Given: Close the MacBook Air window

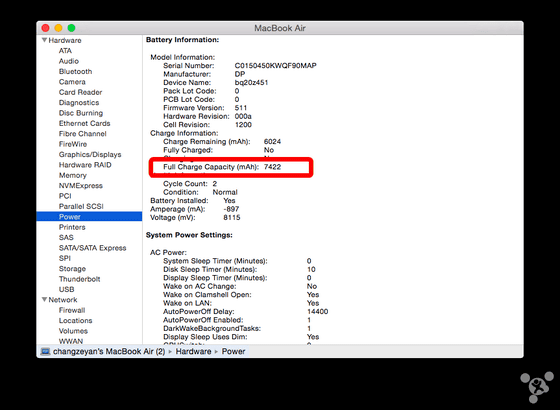Looking at the screenshot, I should [x=45, y=28].
